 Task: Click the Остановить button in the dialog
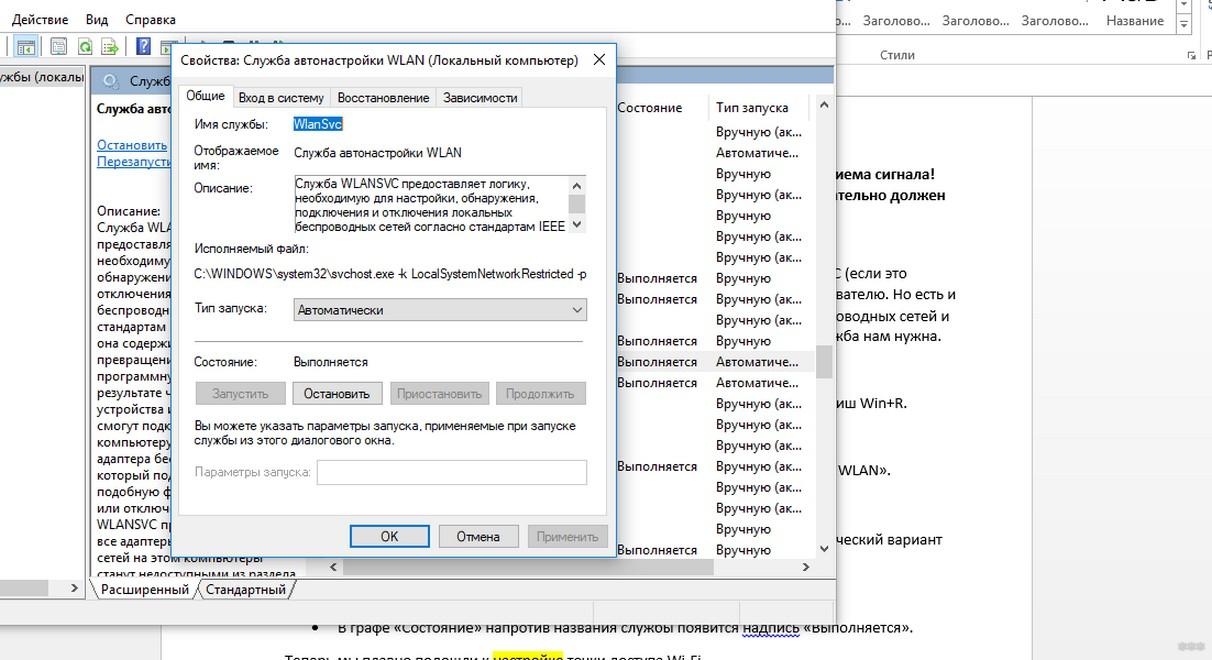pos(337,393)
